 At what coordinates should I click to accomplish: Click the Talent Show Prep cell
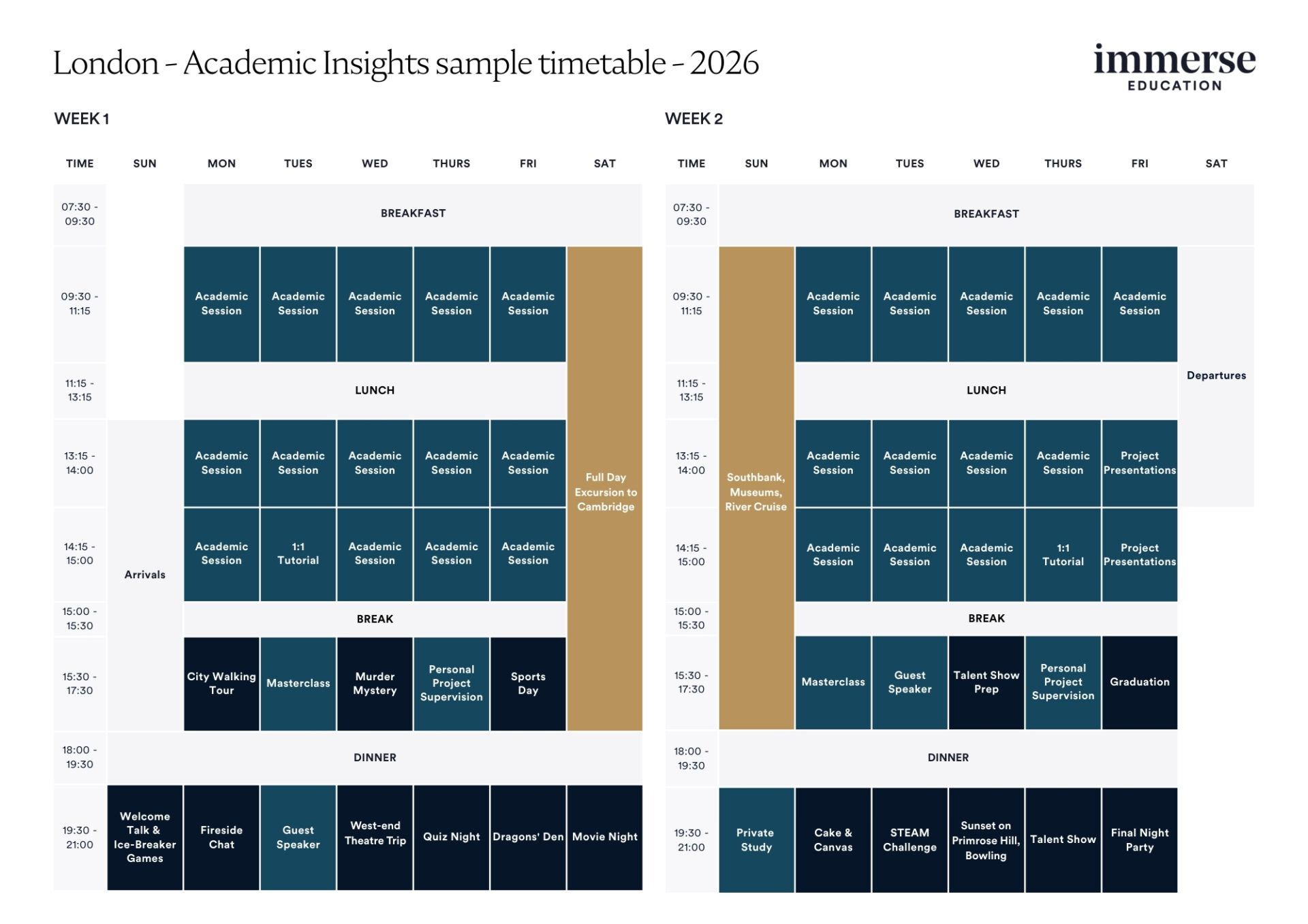[986, 682]
